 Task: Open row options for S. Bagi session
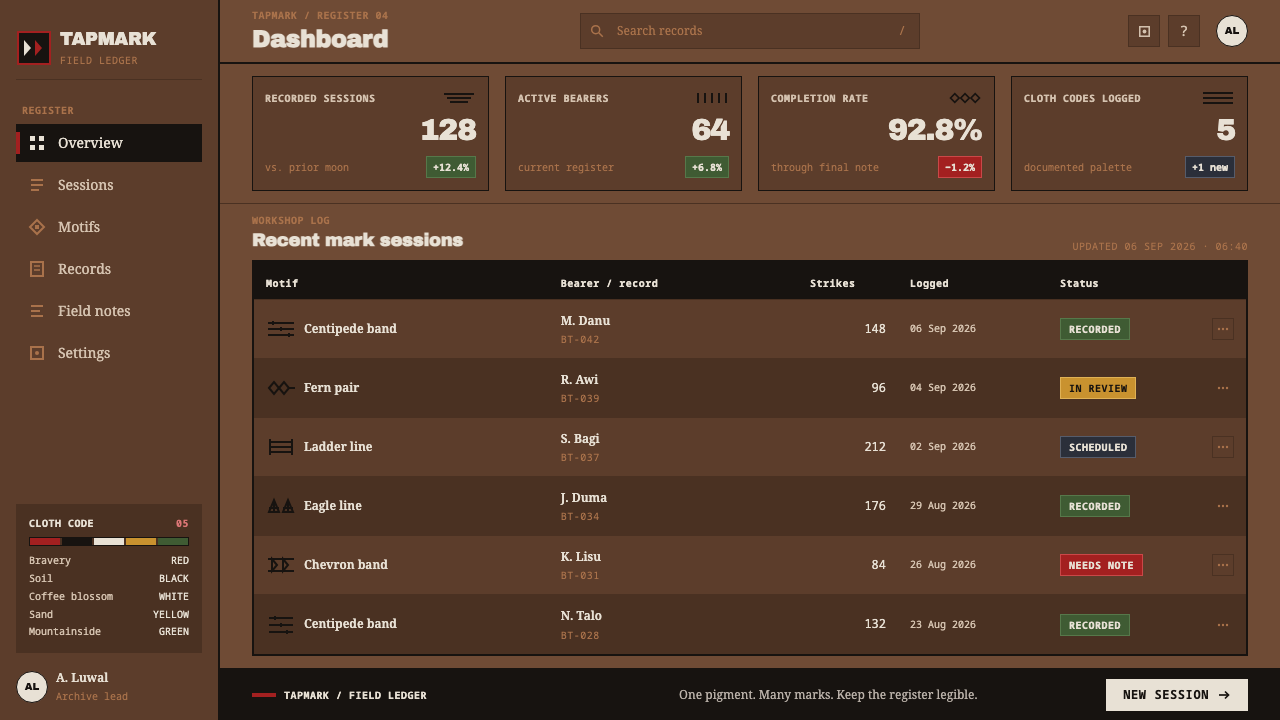1223,447
